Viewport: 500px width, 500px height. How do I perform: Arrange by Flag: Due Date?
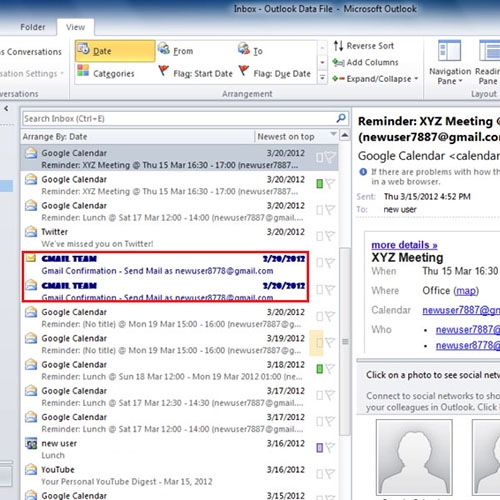click(275, 72)
